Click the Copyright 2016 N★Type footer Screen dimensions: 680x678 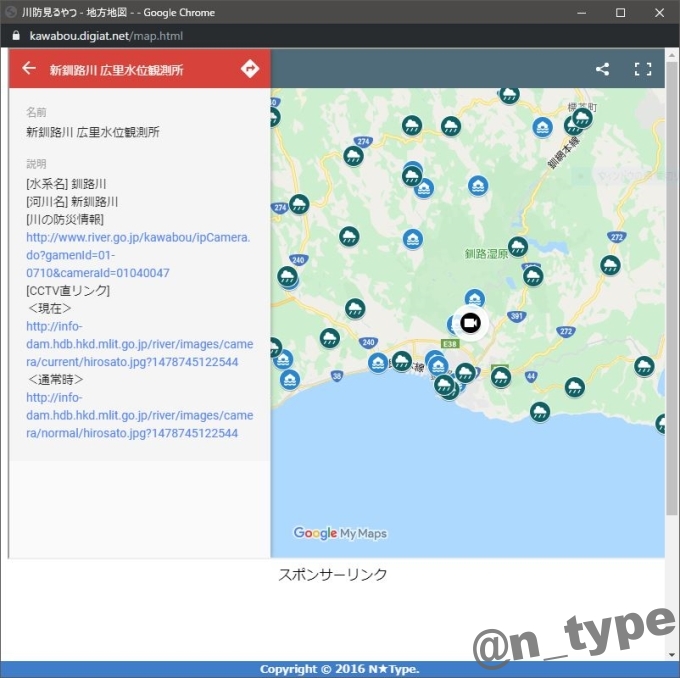point(339,669)
